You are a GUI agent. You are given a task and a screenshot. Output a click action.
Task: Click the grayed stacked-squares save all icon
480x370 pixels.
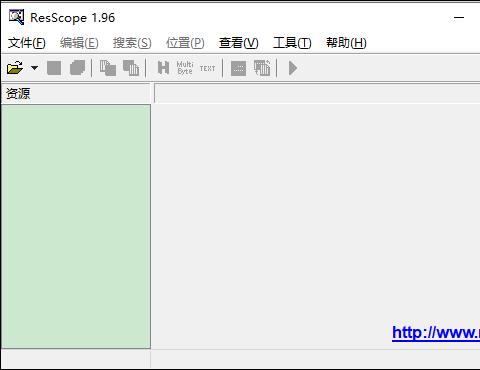(77, 68)
